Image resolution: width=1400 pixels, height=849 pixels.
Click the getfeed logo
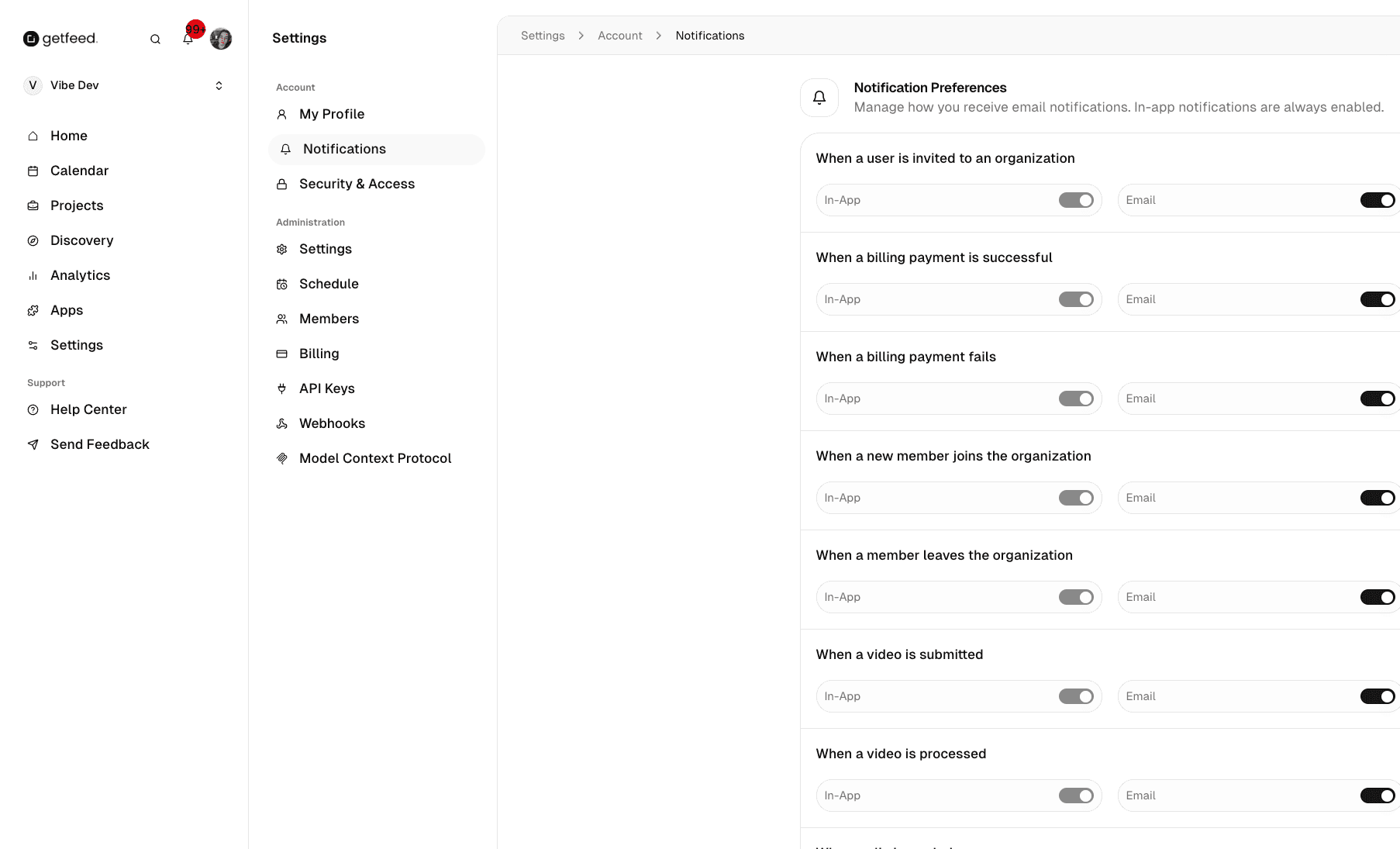(x=60, y=38)
